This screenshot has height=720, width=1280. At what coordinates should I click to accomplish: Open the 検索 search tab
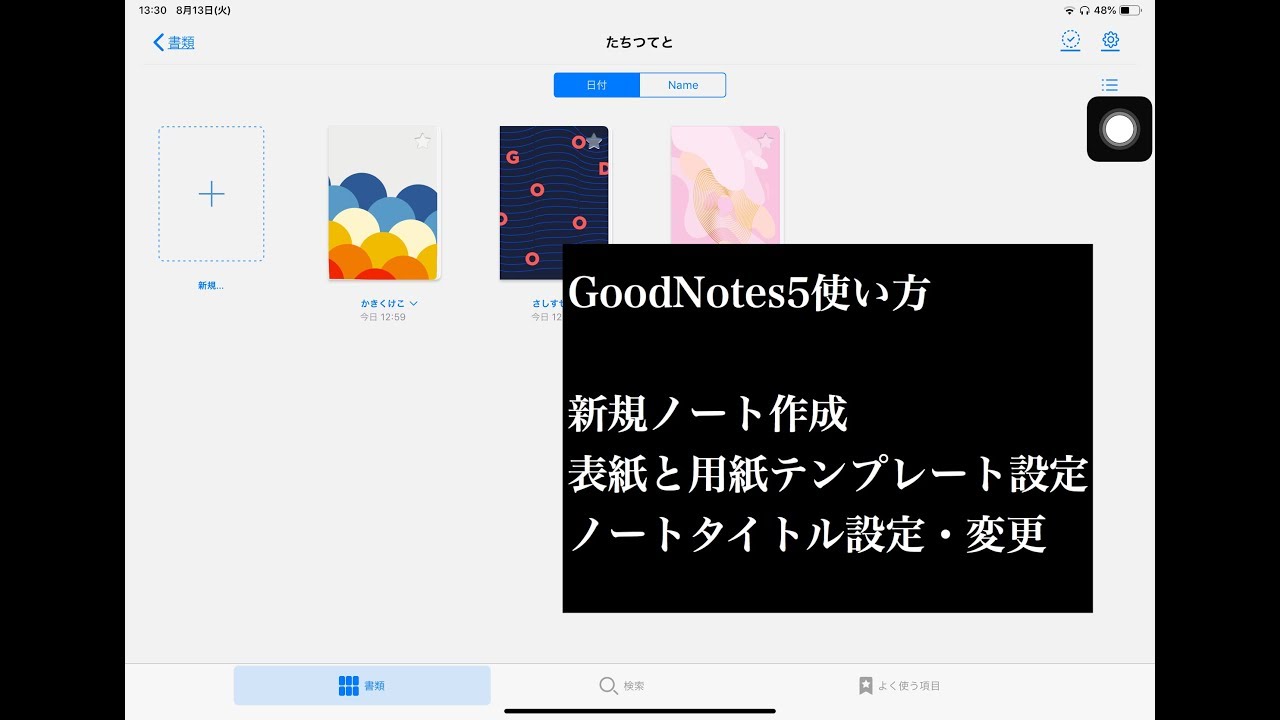pos(622,686)
